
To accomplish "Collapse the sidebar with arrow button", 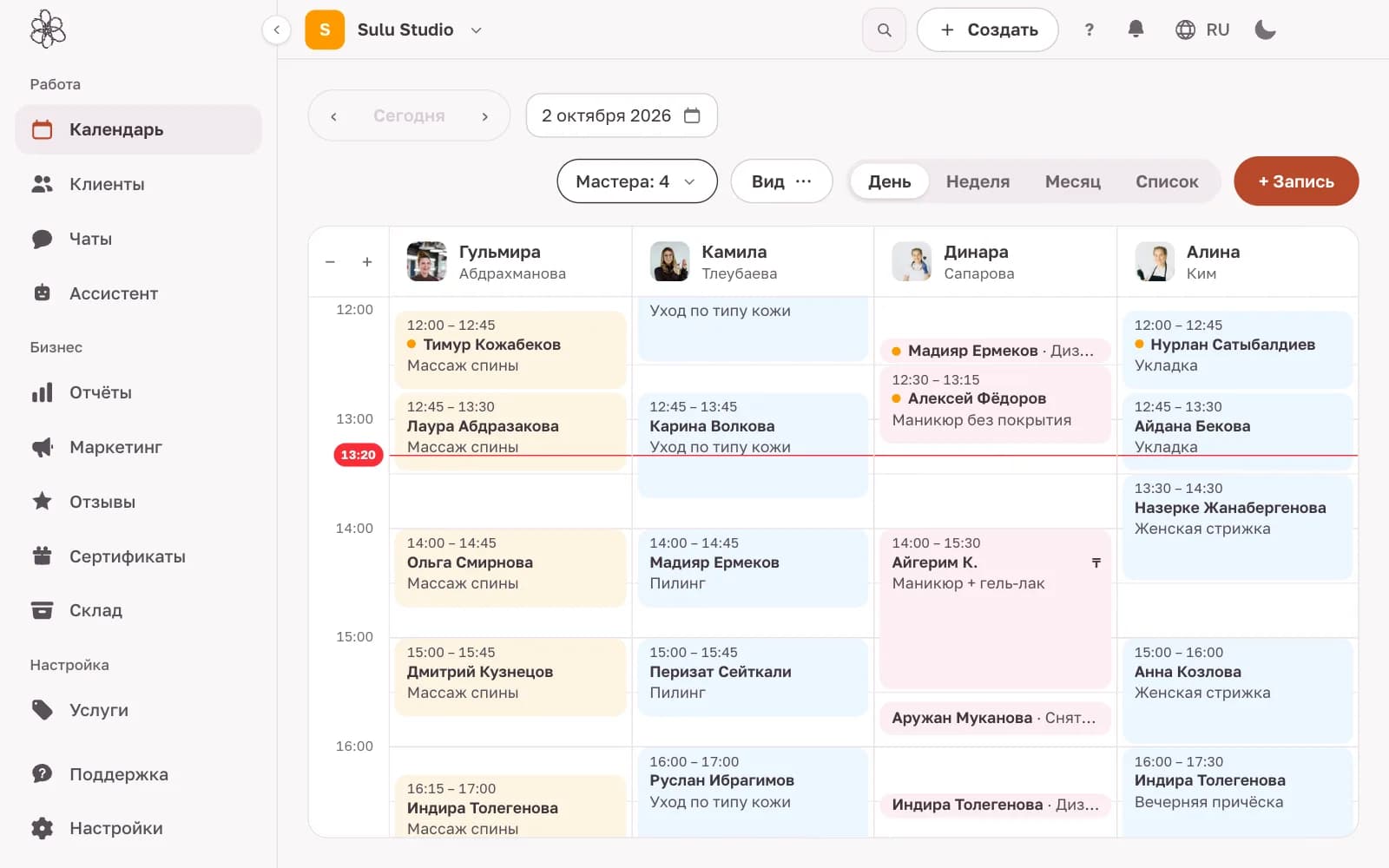I will point(276,30).
